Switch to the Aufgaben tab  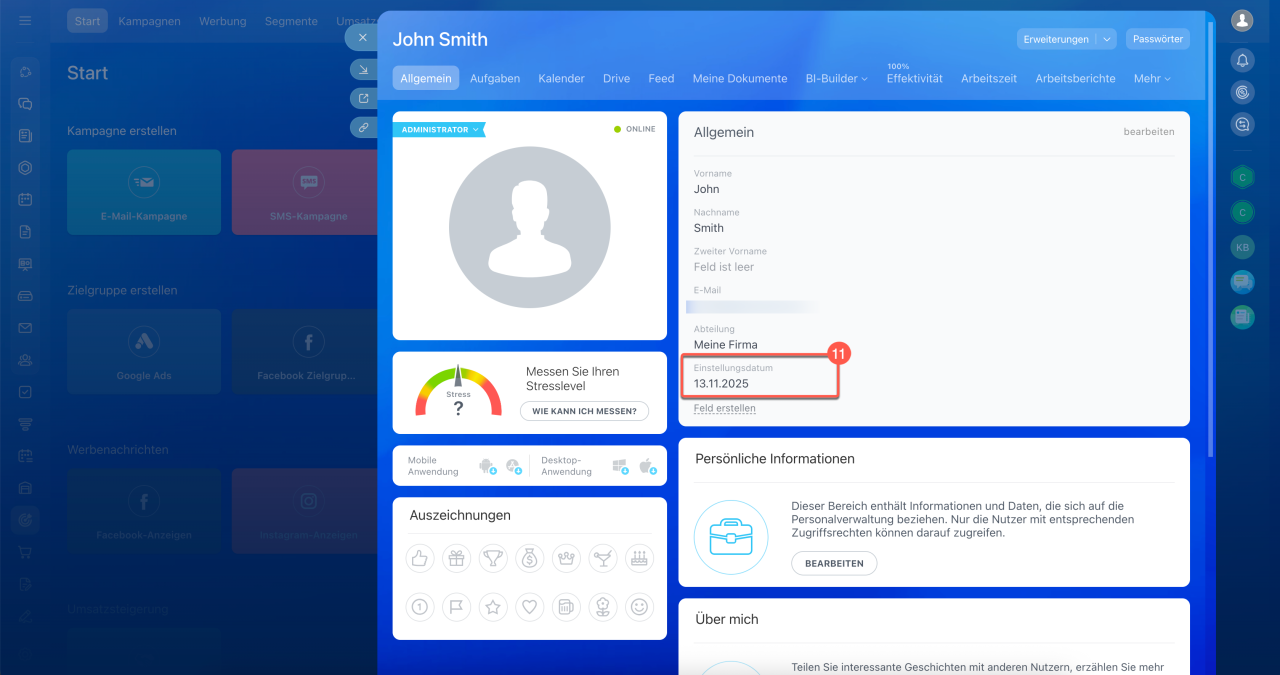click(495, 78)
